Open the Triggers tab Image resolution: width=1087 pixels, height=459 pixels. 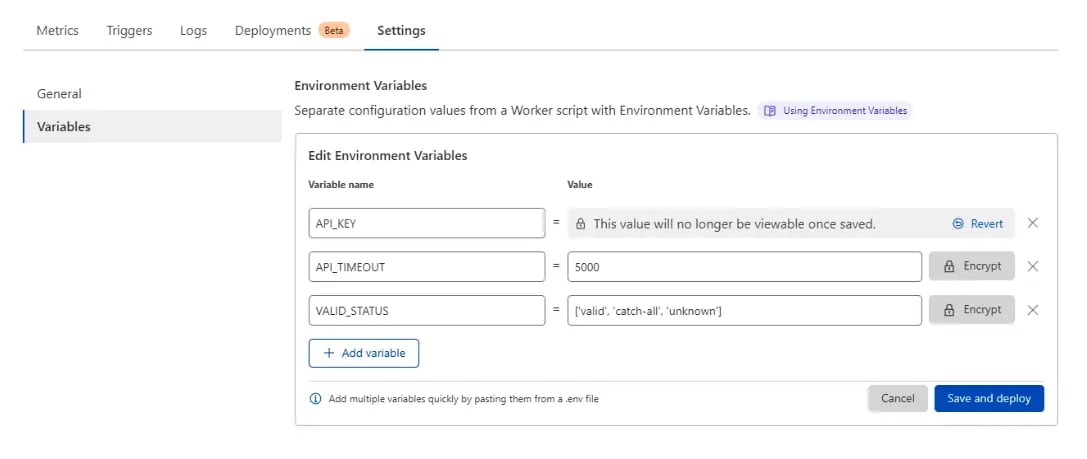coord(130,31)
